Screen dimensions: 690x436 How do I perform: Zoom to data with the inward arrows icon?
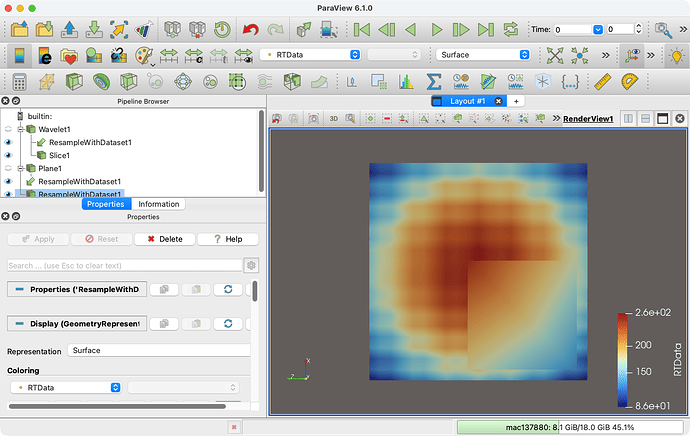click(x=580, y=55)
